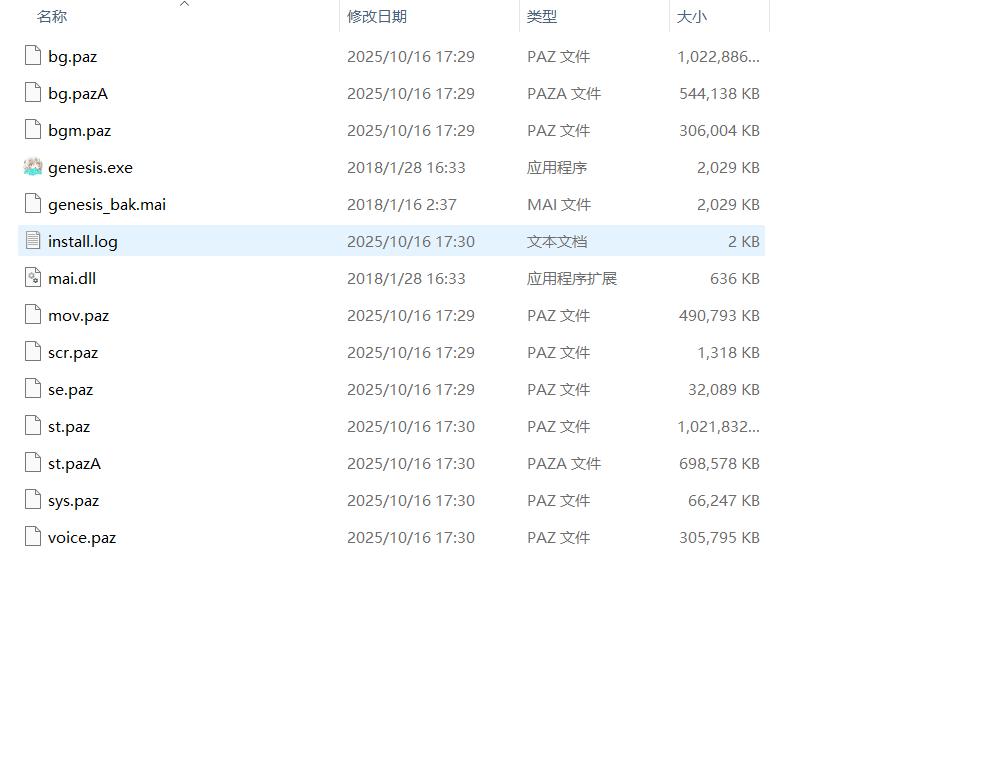Screen dimensions: 986x768
Task: Sort by 大小 column header
Action: (x=692, y=17)
